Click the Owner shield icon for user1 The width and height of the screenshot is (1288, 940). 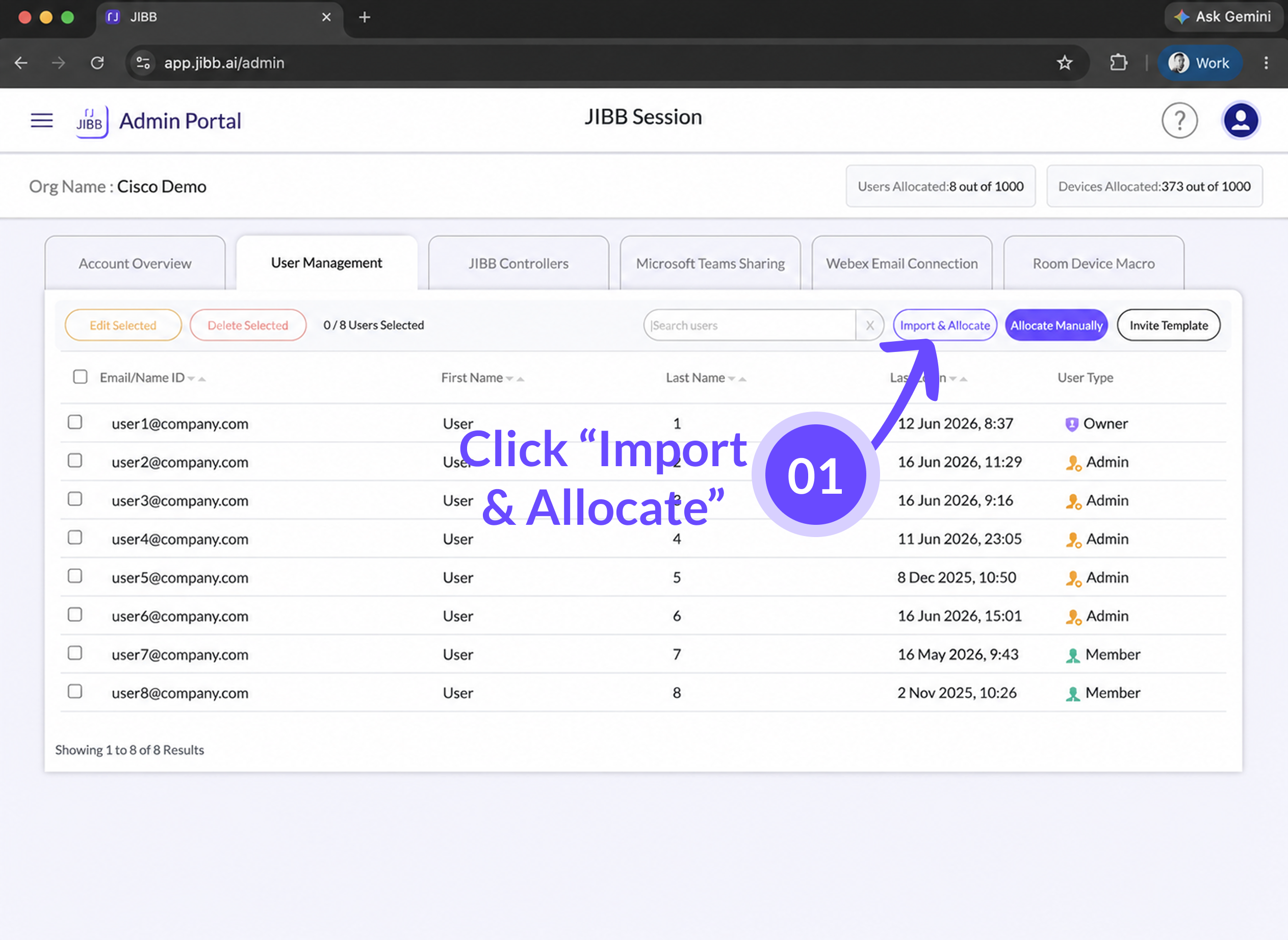click(x=1072, y=424)
